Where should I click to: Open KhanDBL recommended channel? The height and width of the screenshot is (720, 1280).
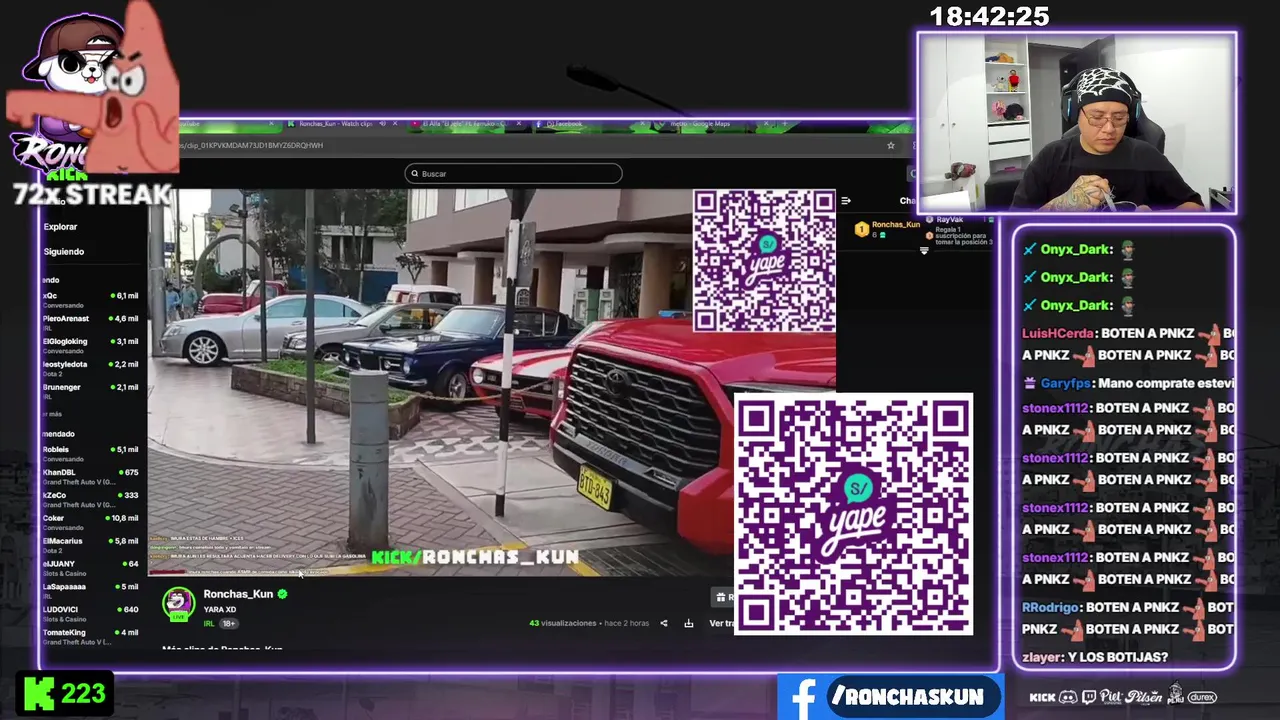tap(91, 476)
